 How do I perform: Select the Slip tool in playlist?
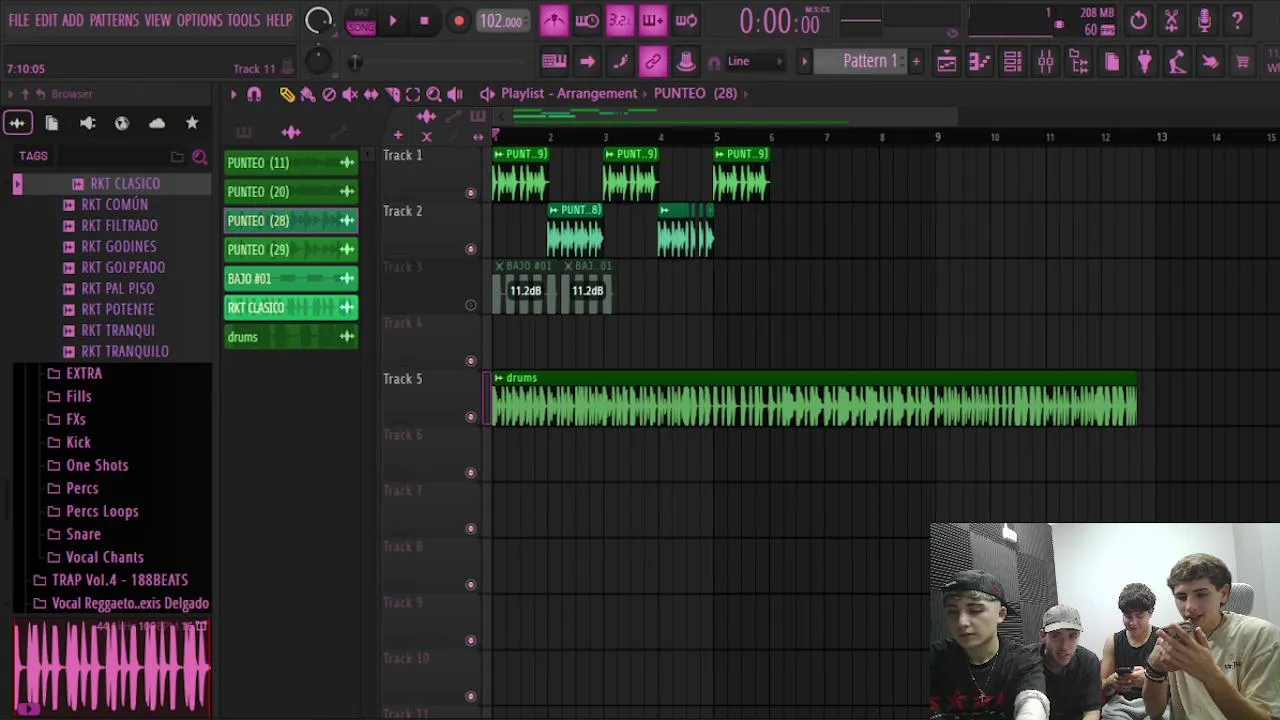tap(371, 94)
